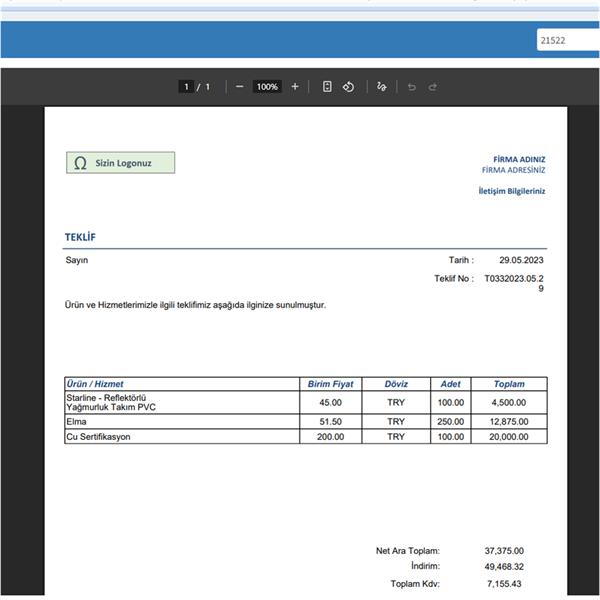Rotate the document counterclockwise

coord(348,87)
